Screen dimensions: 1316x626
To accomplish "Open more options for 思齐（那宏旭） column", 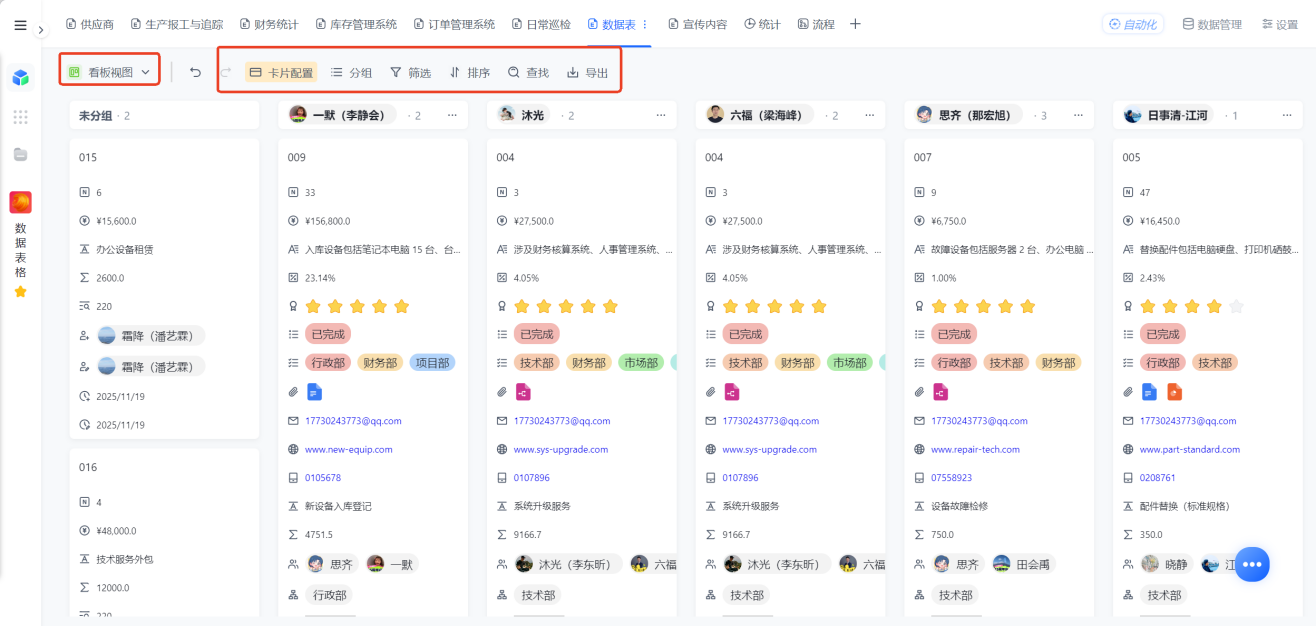I will [x=1078, y=115].
